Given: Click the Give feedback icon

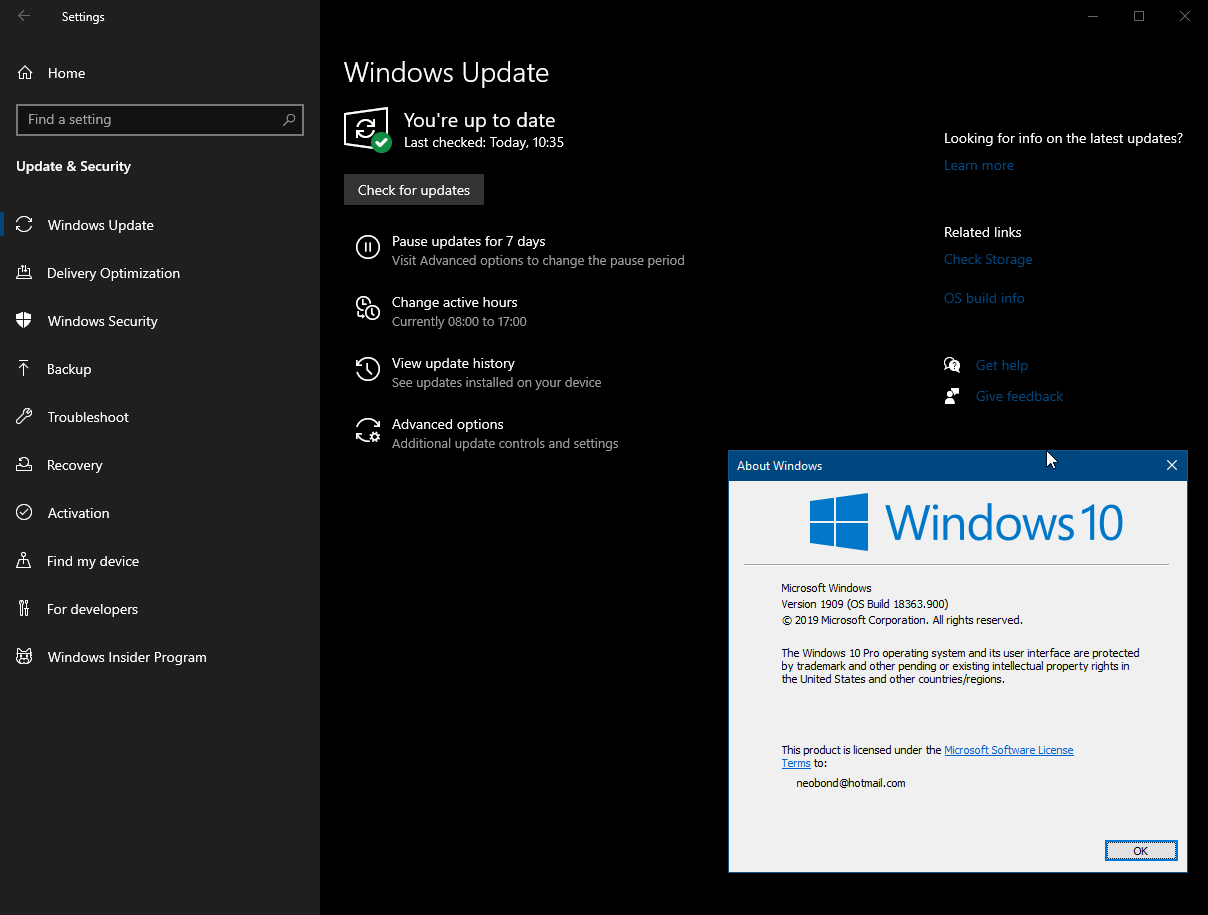Looking at the screenshot, I should point(952,395).
